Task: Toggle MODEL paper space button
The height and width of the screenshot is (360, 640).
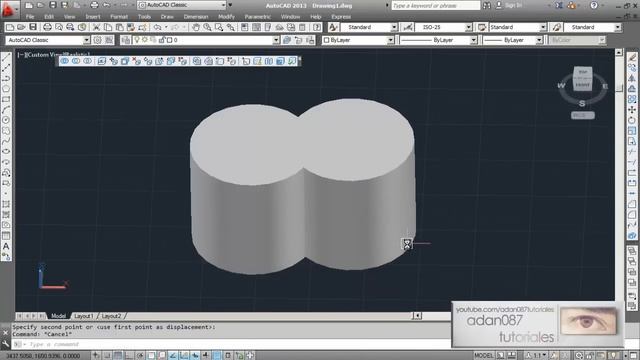Action: (484, 356)
